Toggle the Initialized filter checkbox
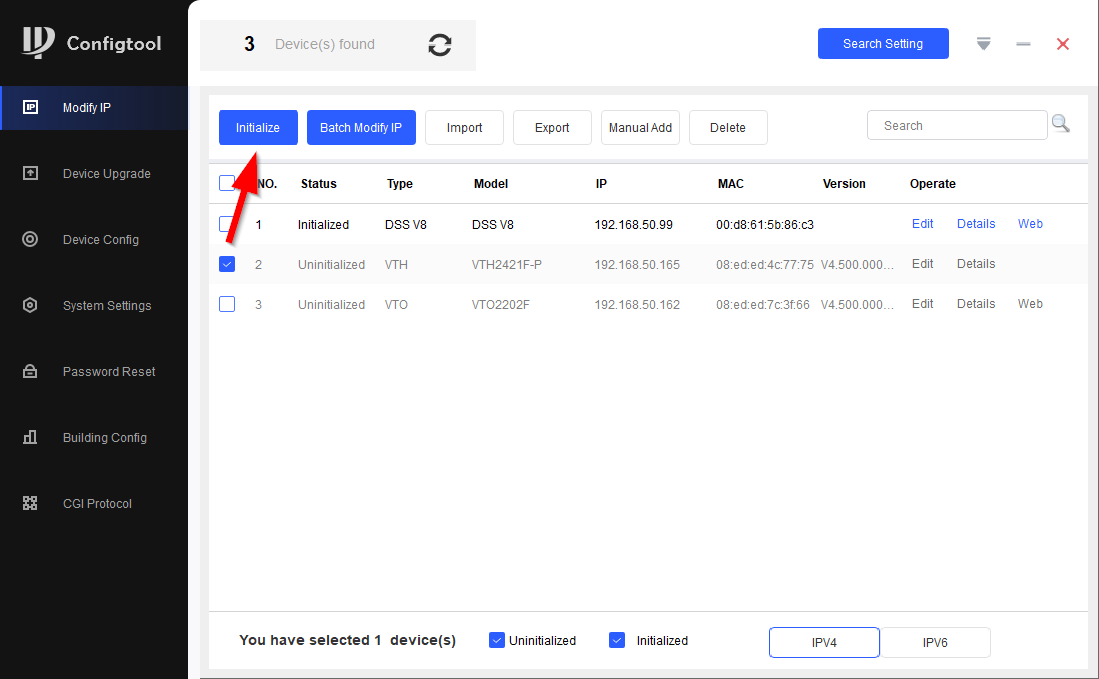Image resolution: width=1099 pixels, height=679 pixels. (x=617, y=640)
